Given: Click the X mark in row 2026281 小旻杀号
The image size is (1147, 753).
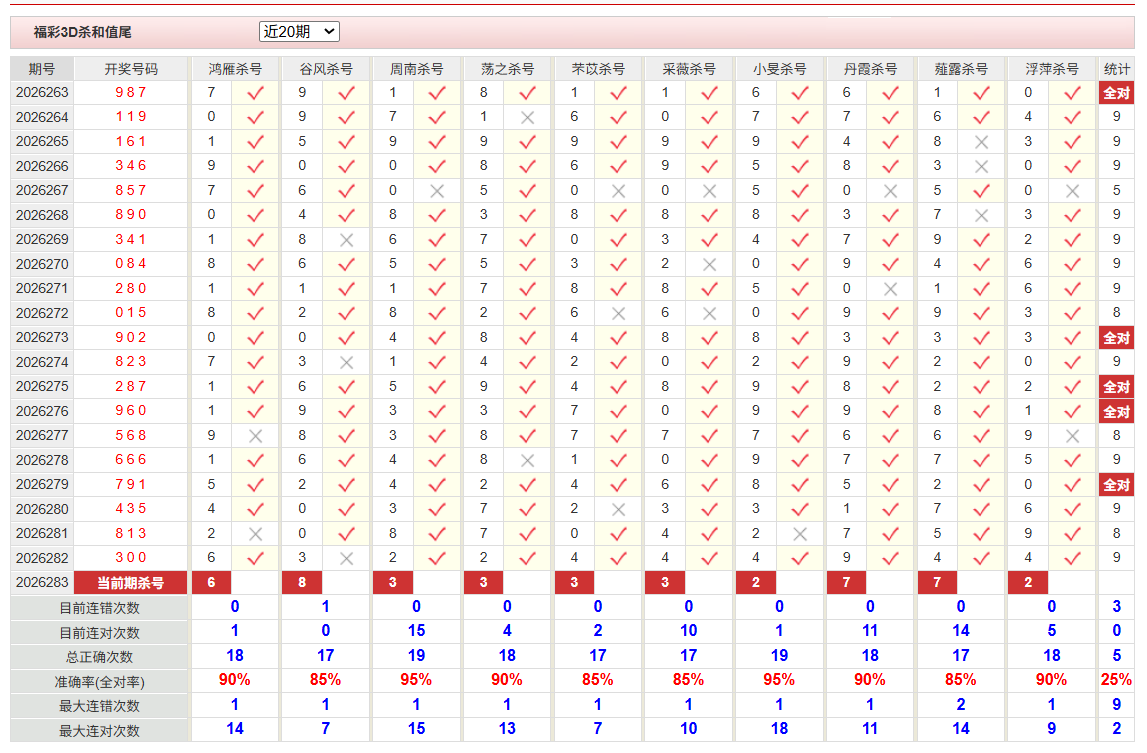Looking at the screenshot, I should pos(800,534).
